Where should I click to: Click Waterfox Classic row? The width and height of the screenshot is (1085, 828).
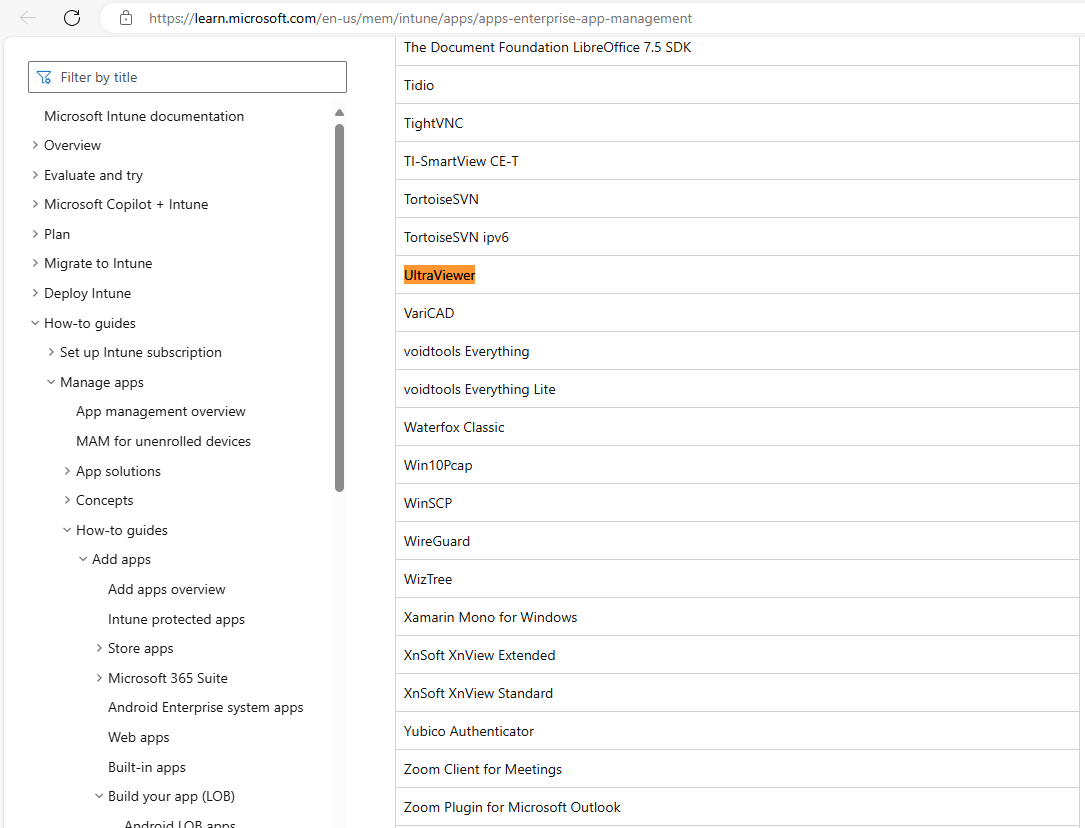(737, 427)
